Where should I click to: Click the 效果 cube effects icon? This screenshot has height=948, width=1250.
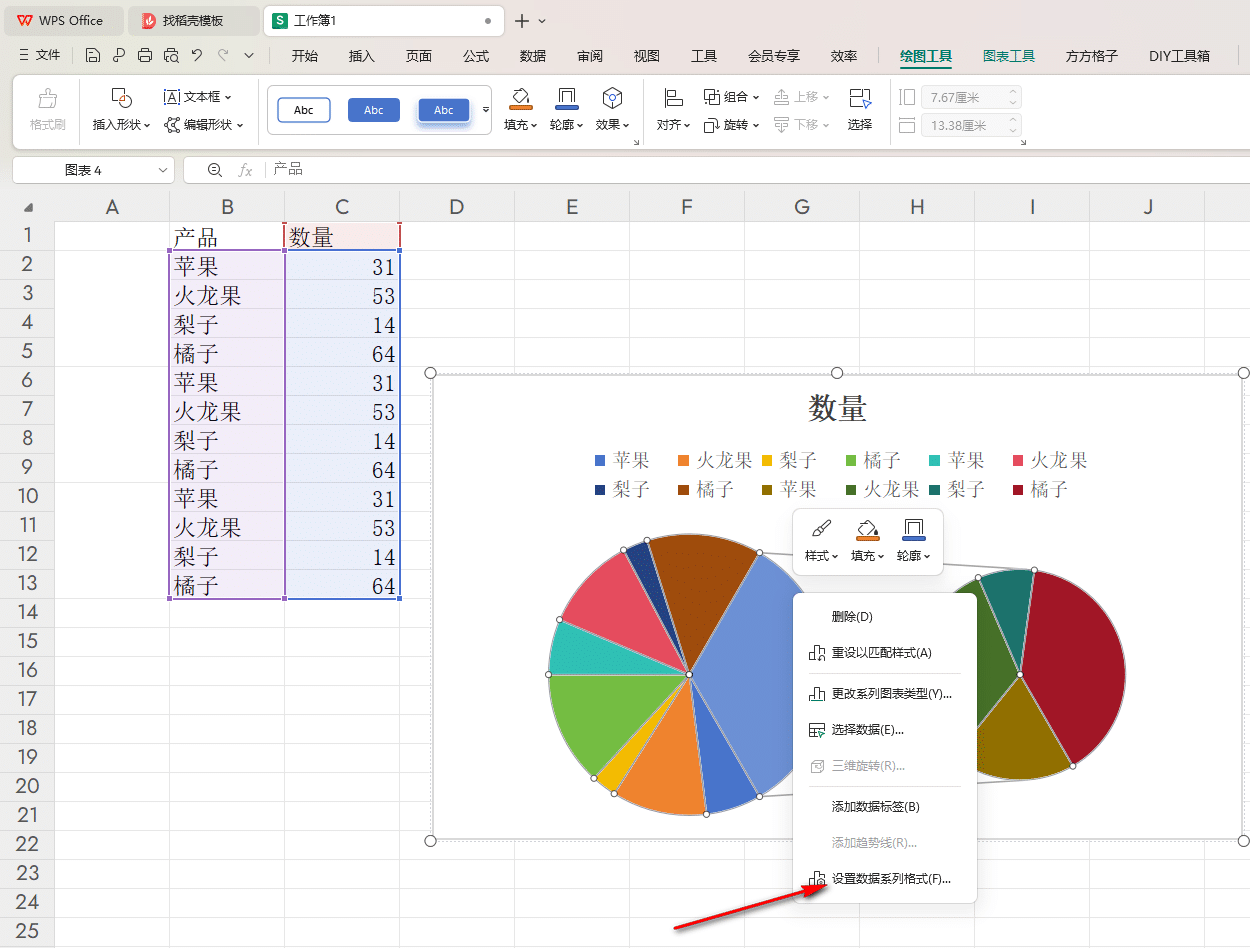click(x=612, y=98)
